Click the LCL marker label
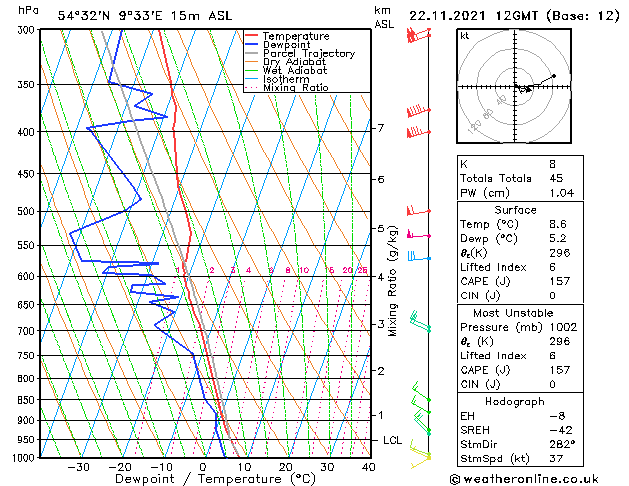Image resolution: width=629 pixels, height=486 pixels. 392,440
